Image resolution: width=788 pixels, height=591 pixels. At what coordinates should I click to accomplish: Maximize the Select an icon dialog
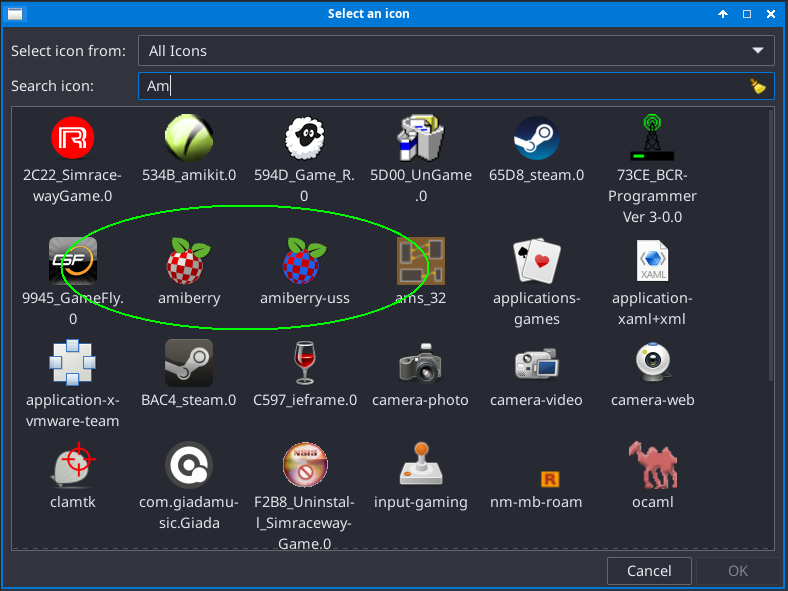[x=747, y=14]
